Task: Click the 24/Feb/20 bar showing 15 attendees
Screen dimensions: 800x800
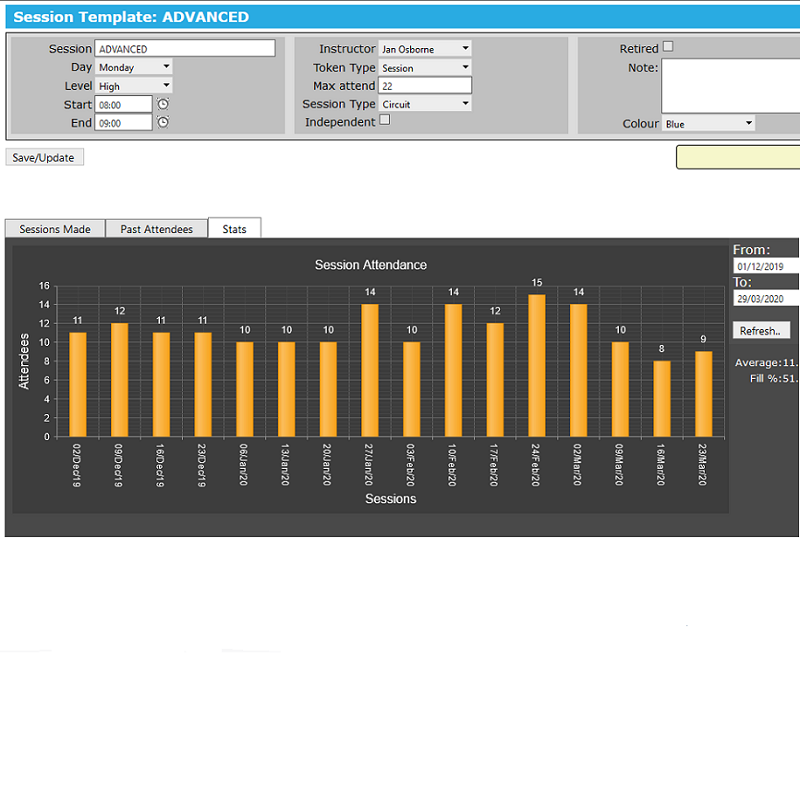Action: click(537, 365)
